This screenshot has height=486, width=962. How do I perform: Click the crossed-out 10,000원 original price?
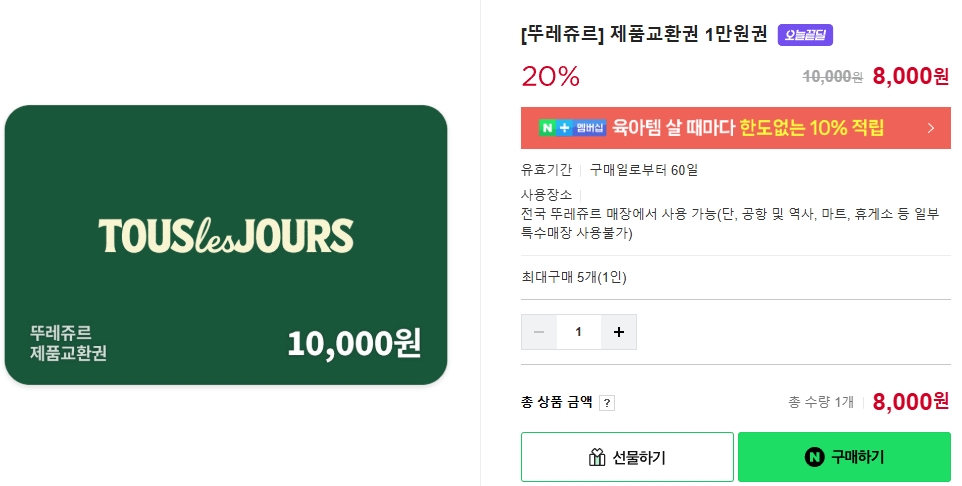tap(833, 77)
